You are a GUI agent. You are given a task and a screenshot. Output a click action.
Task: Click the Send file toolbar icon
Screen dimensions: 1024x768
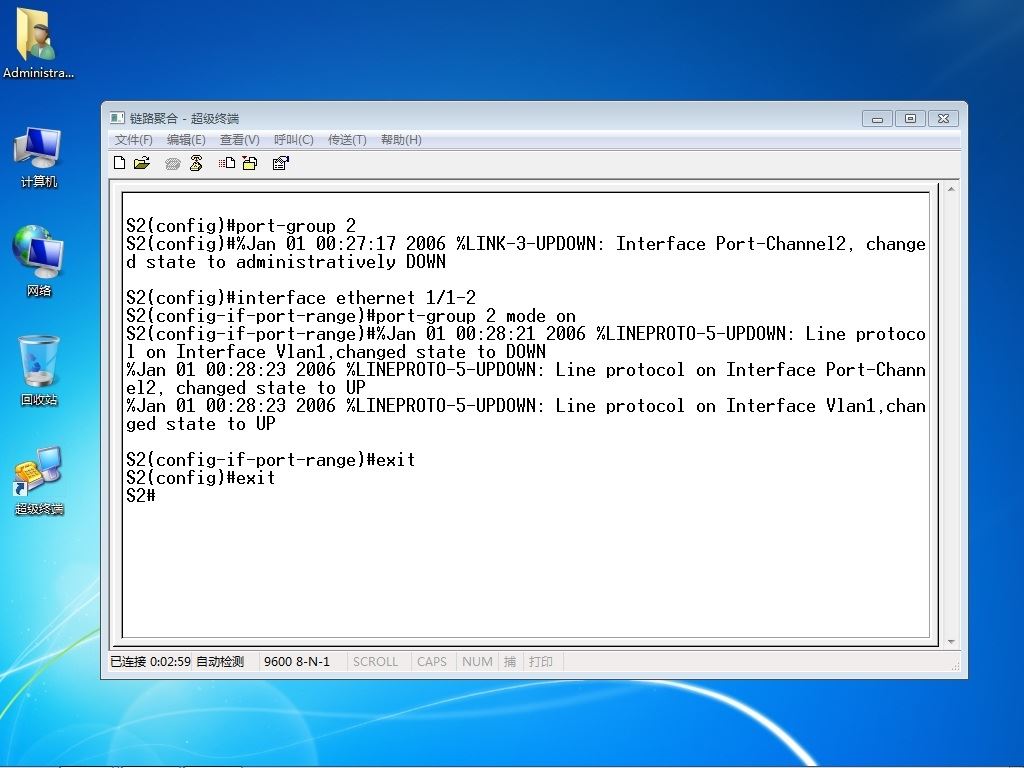(x=227, y=163)
